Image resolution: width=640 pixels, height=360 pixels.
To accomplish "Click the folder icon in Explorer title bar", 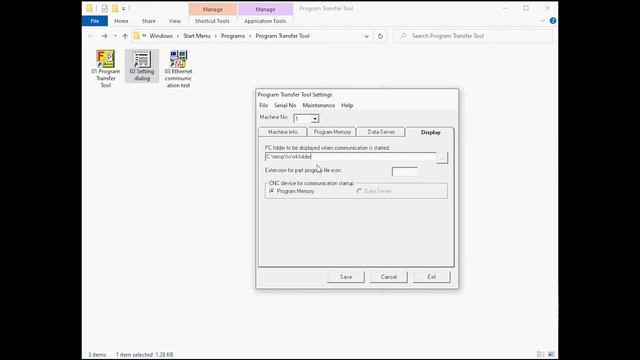I will 89,8.
